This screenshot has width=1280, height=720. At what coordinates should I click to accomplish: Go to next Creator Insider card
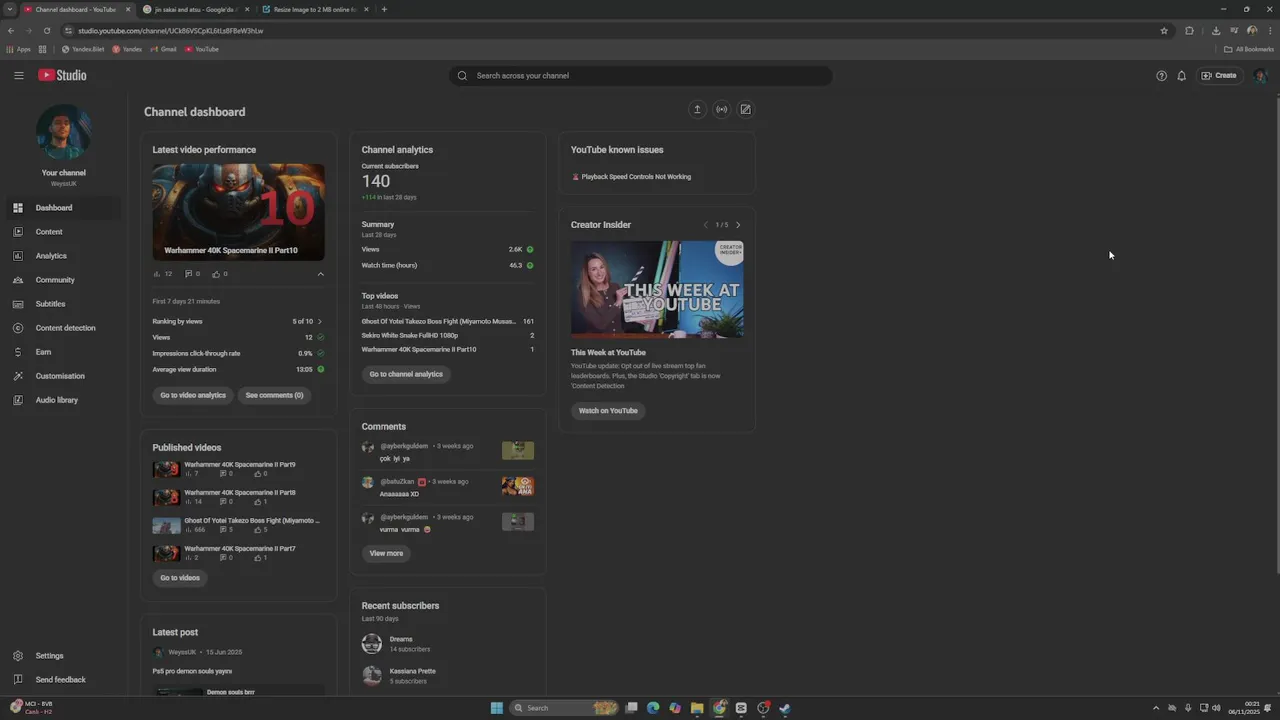(x=738, y=225)
